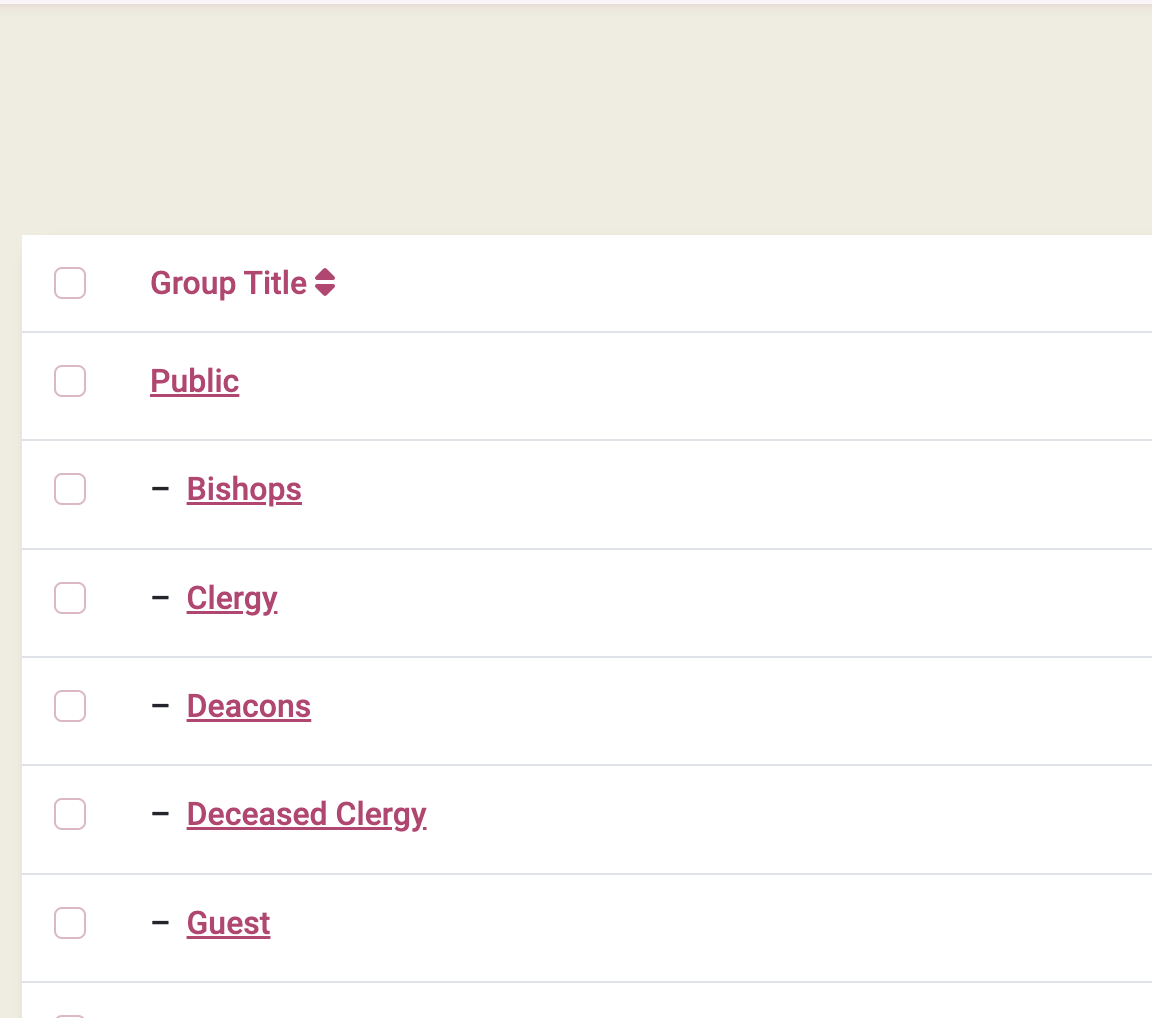
Task: Click the ascending arrow beside Group Title
Action: (x=325, y=276)
